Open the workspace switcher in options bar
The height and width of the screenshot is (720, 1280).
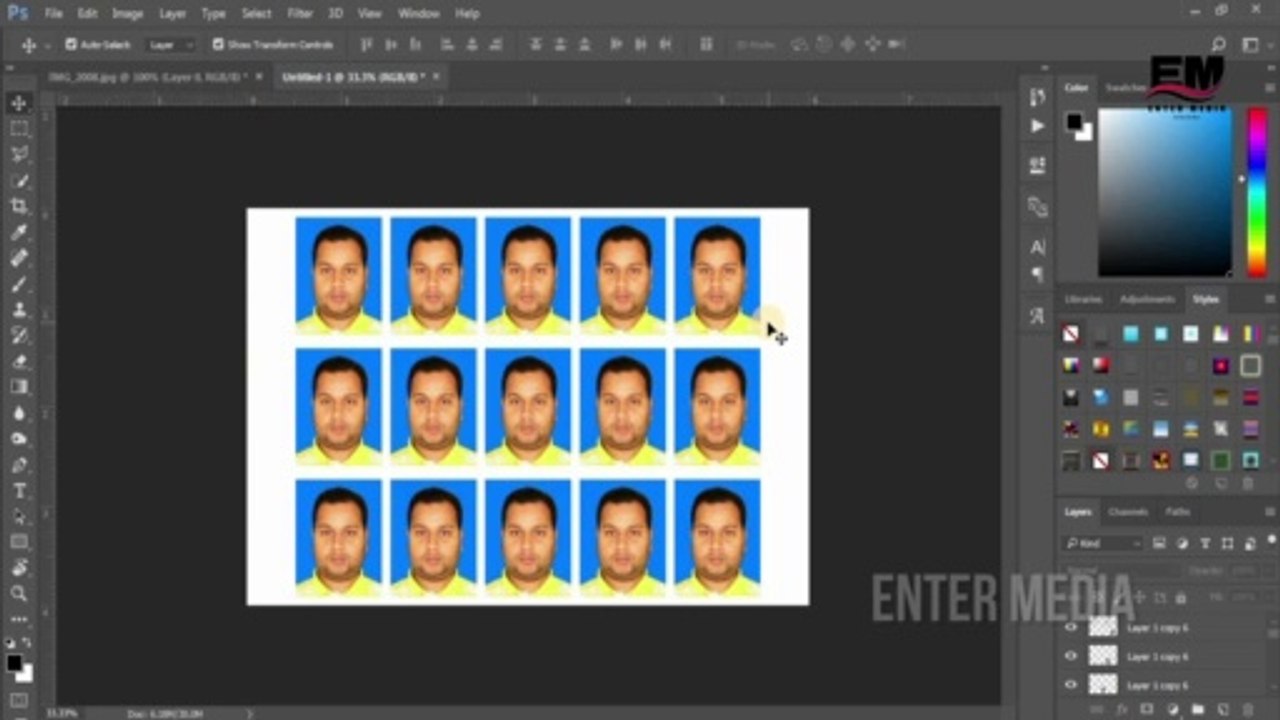tap(1252, 45)
